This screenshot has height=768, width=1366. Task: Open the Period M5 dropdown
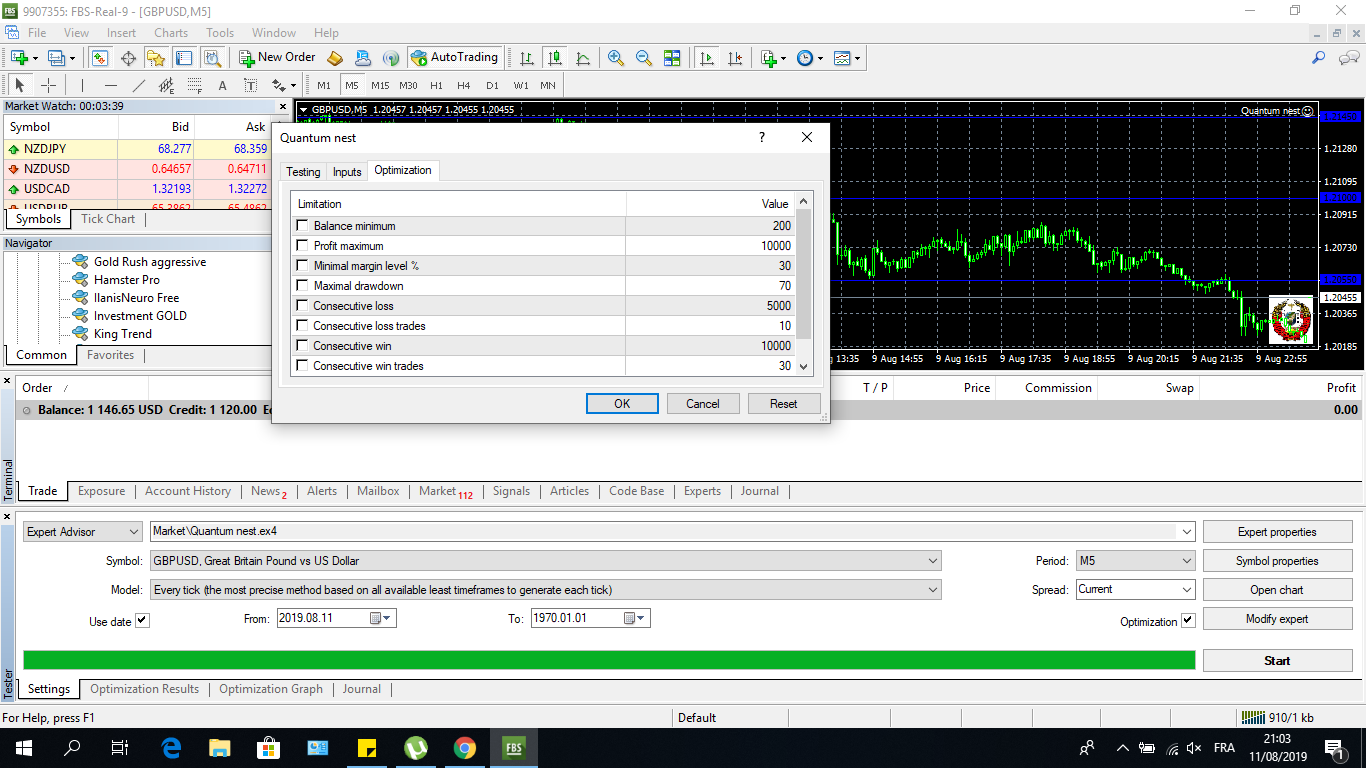[x=1187, y=561]
